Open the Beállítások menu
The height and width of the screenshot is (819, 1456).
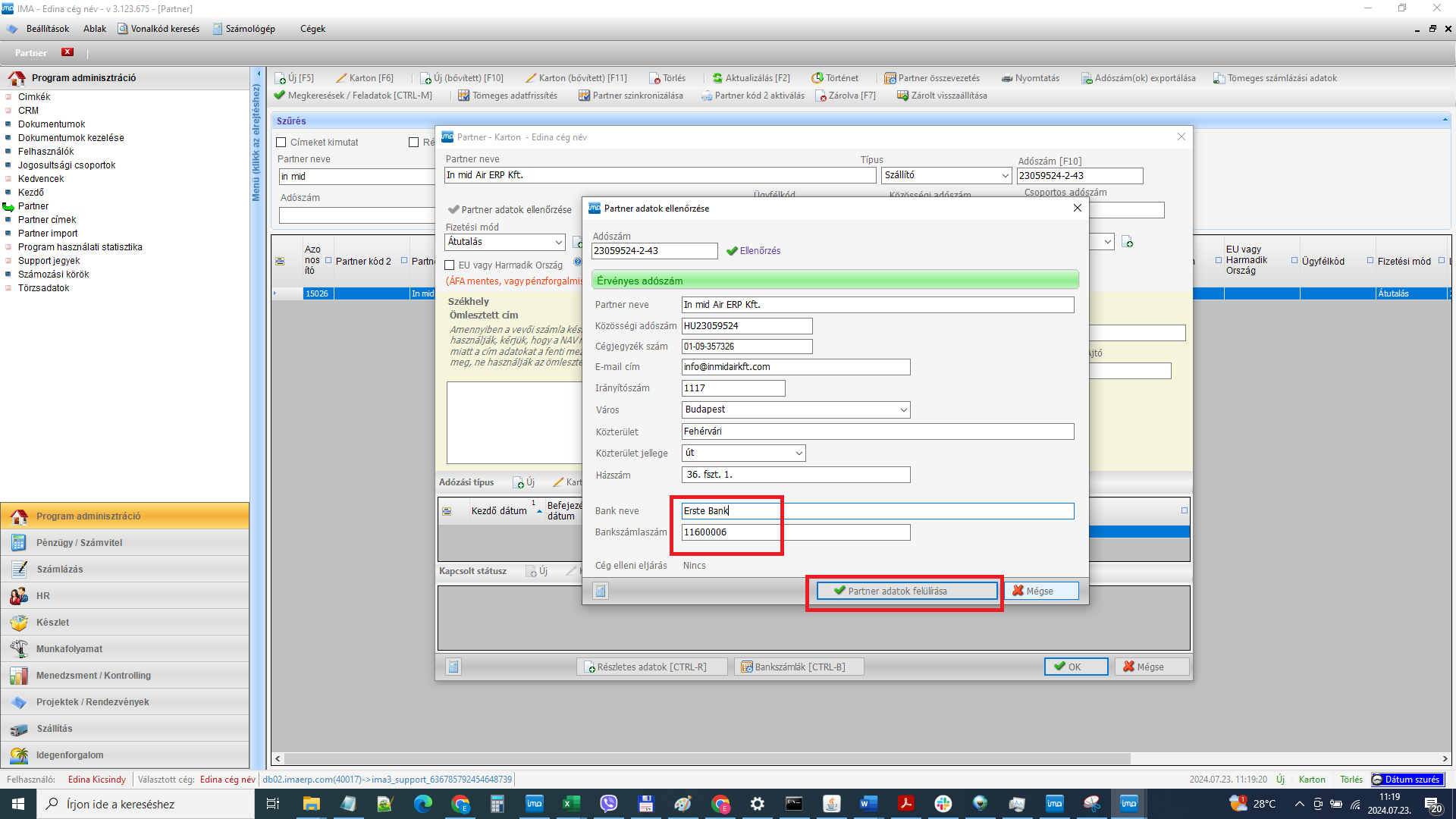click(47, 29)
